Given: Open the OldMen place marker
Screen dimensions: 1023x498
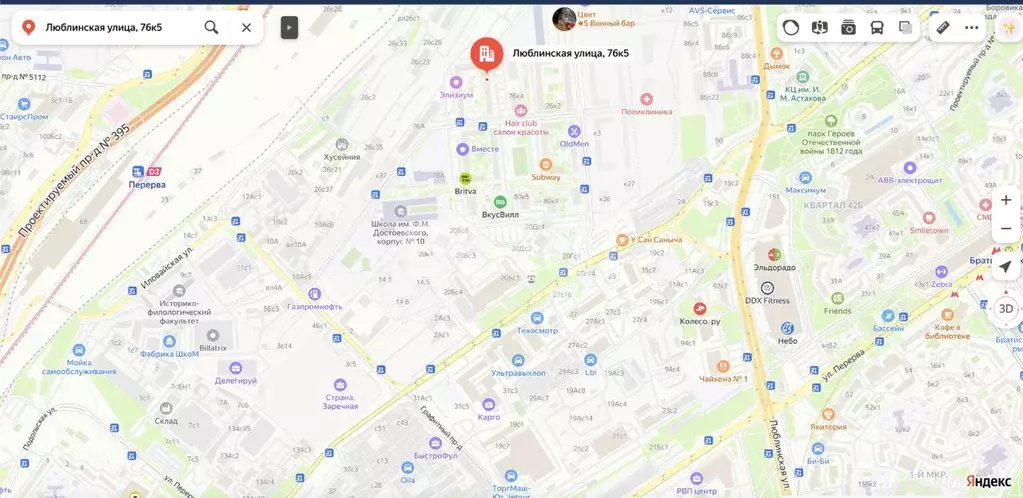Looking at the screenshot, I should (574, 131).
